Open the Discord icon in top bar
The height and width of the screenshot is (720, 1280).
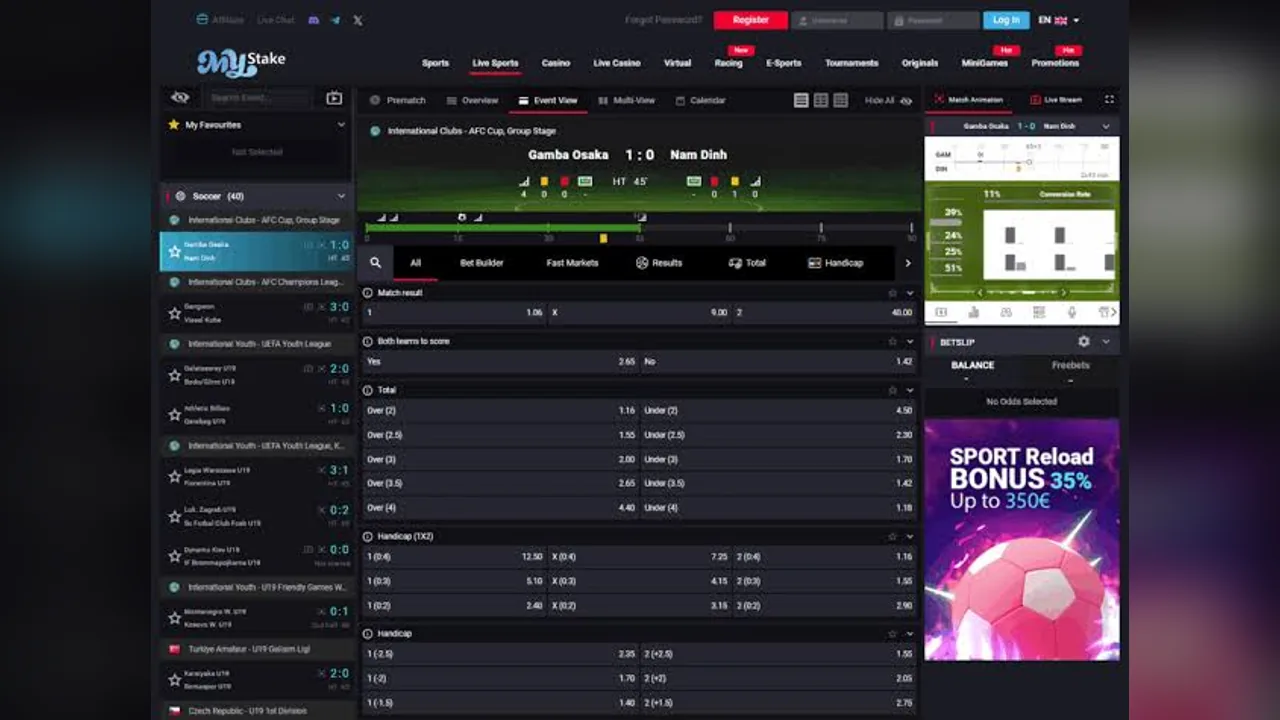(x=313, y=20)
